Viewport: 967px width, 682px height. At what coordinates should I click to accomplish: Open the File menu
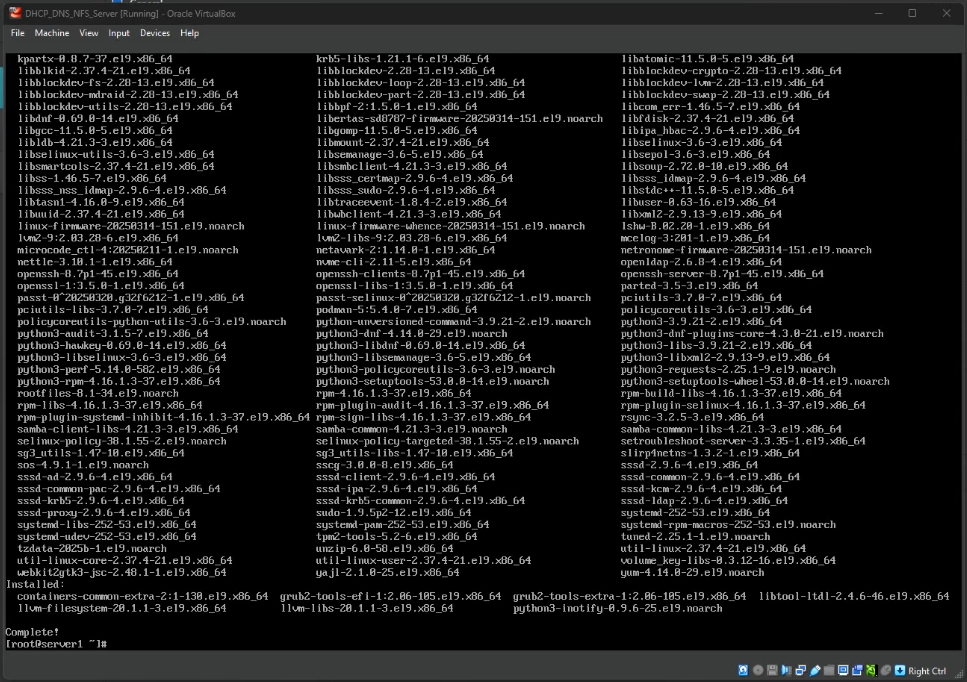click(x=17, y=33)
